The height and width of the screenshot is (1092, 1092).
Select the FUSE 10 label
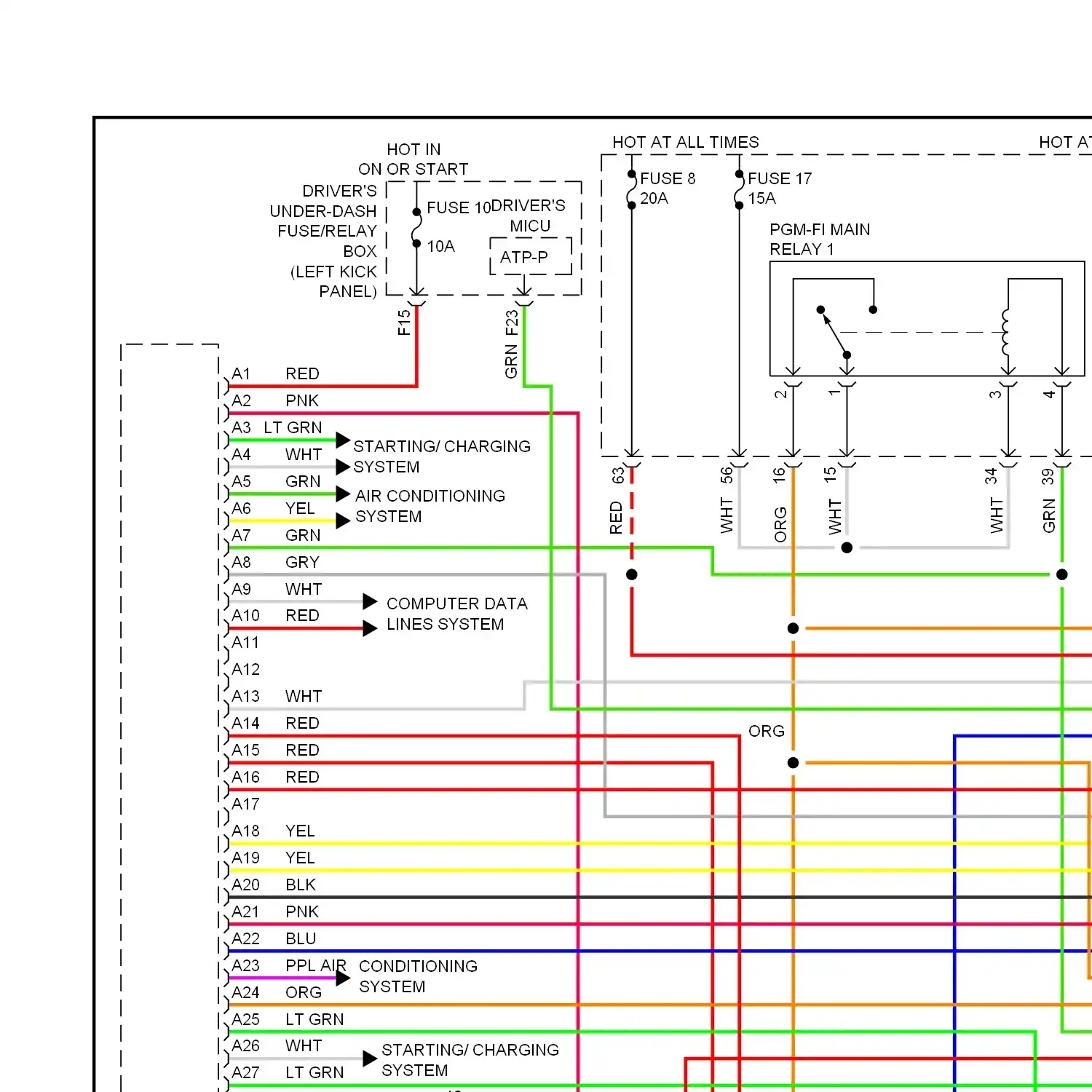(459, 207)
